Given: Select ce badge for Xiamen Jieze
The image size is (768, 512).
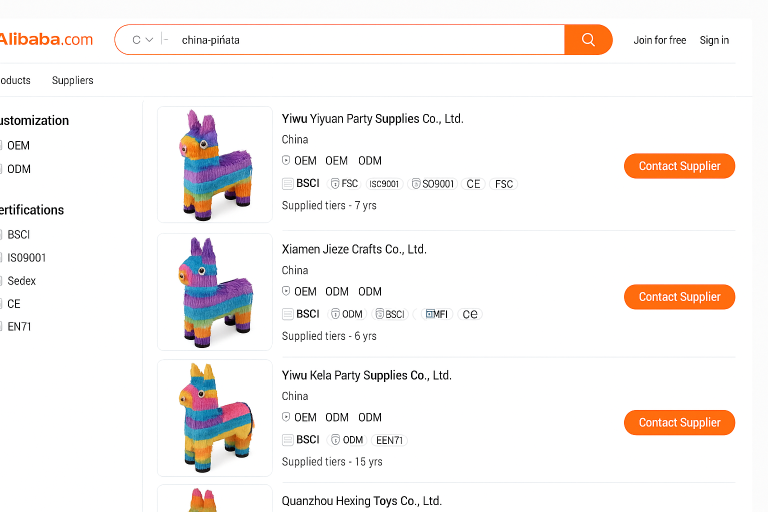Looking at the screenshot, I should click(470, 314).
